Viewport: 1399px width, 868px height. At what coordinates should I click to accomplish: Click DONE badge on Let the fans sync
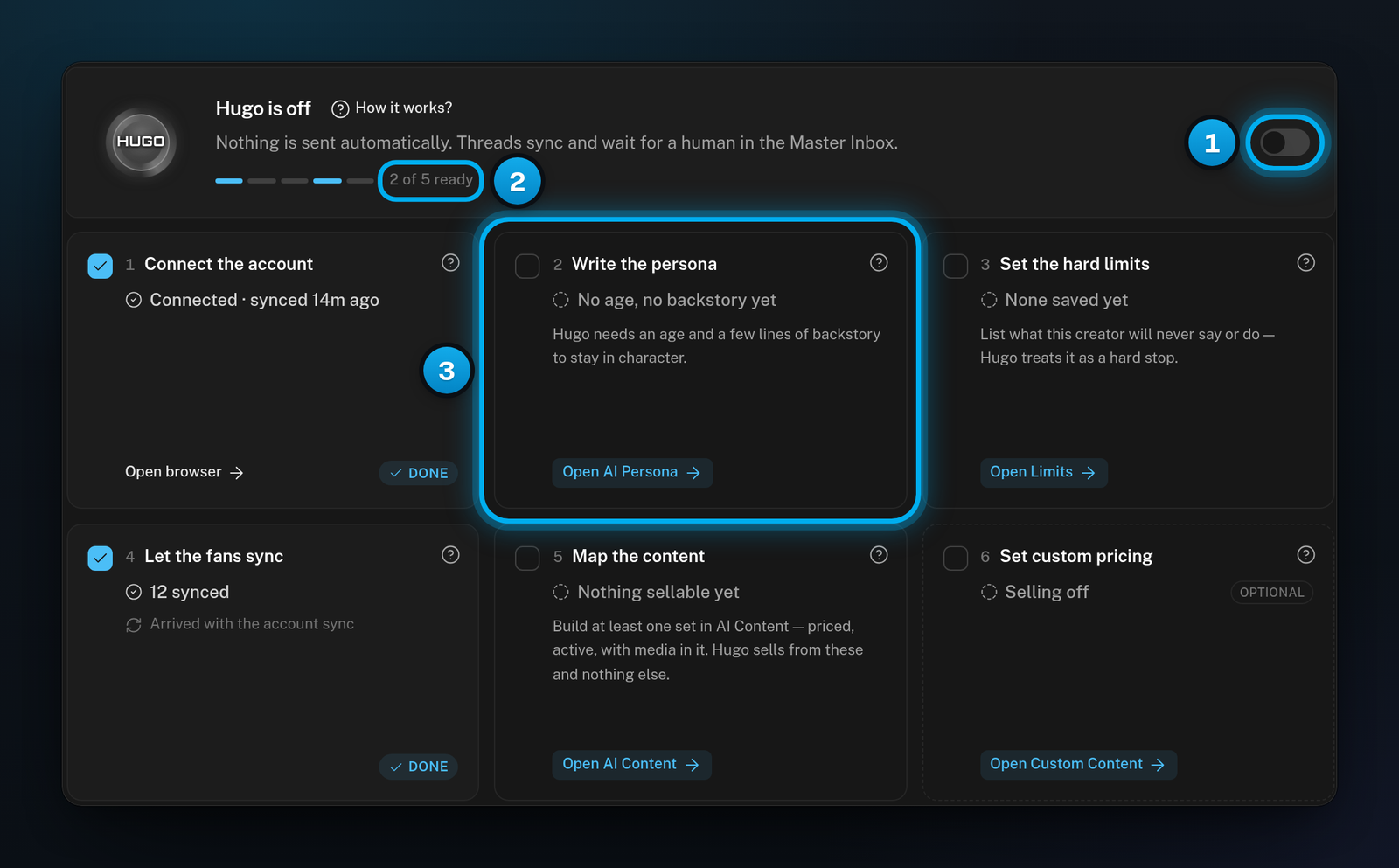419,767
